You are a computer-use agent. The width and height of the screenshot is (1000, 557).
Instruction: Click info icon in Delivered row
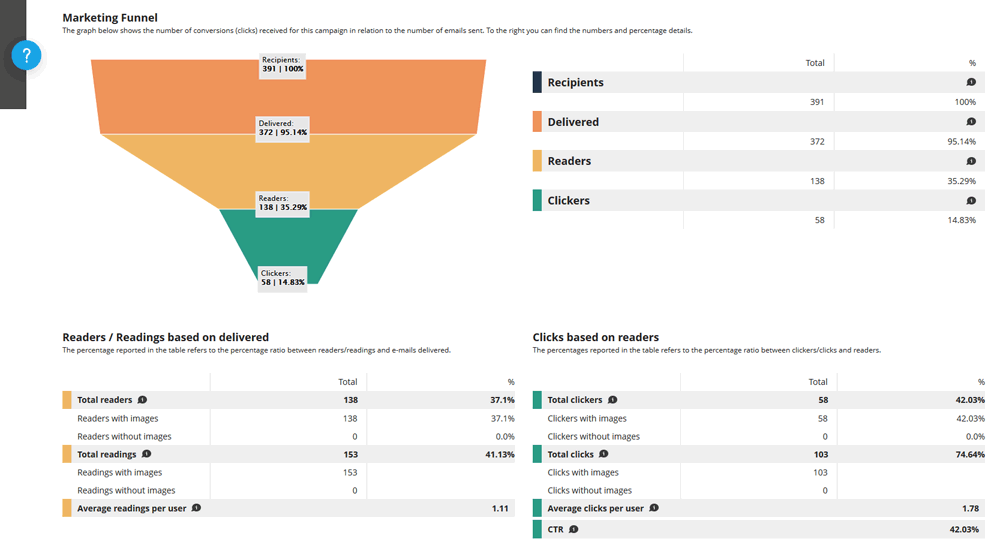pos(970,122)
